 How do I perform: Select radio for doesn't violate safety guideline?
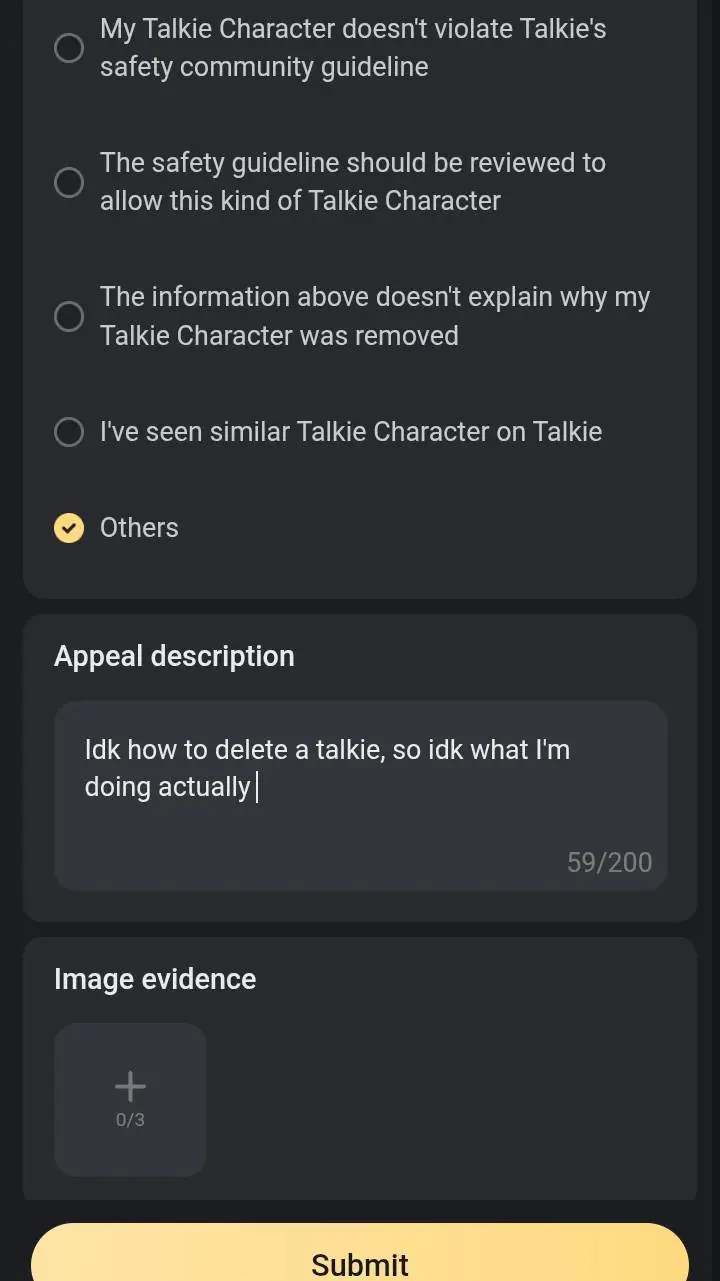click(69, 48)
